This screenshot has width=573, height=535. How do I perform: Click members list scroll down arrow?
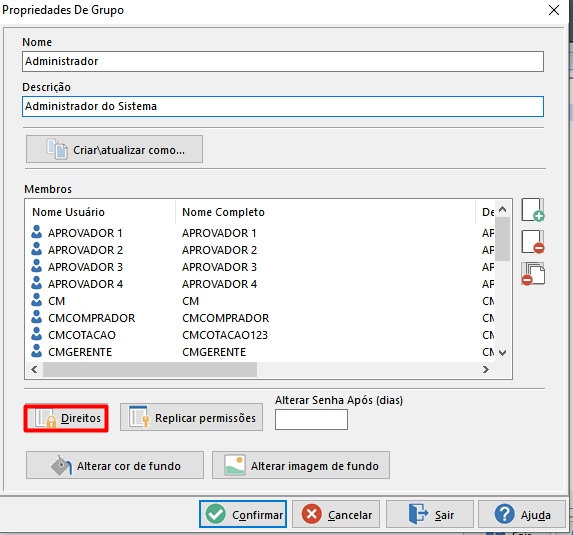click(503, 353)
